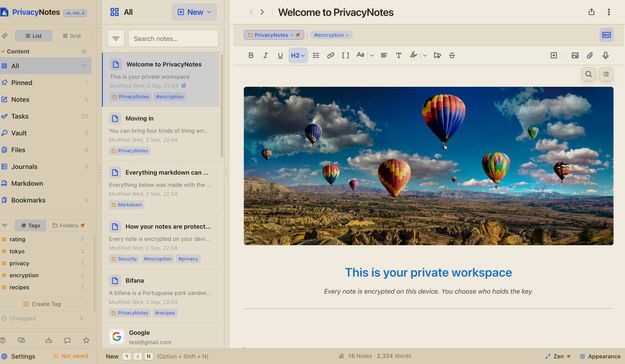
Task: Select the highlighter tool
Action: click(x=414, y=55)
